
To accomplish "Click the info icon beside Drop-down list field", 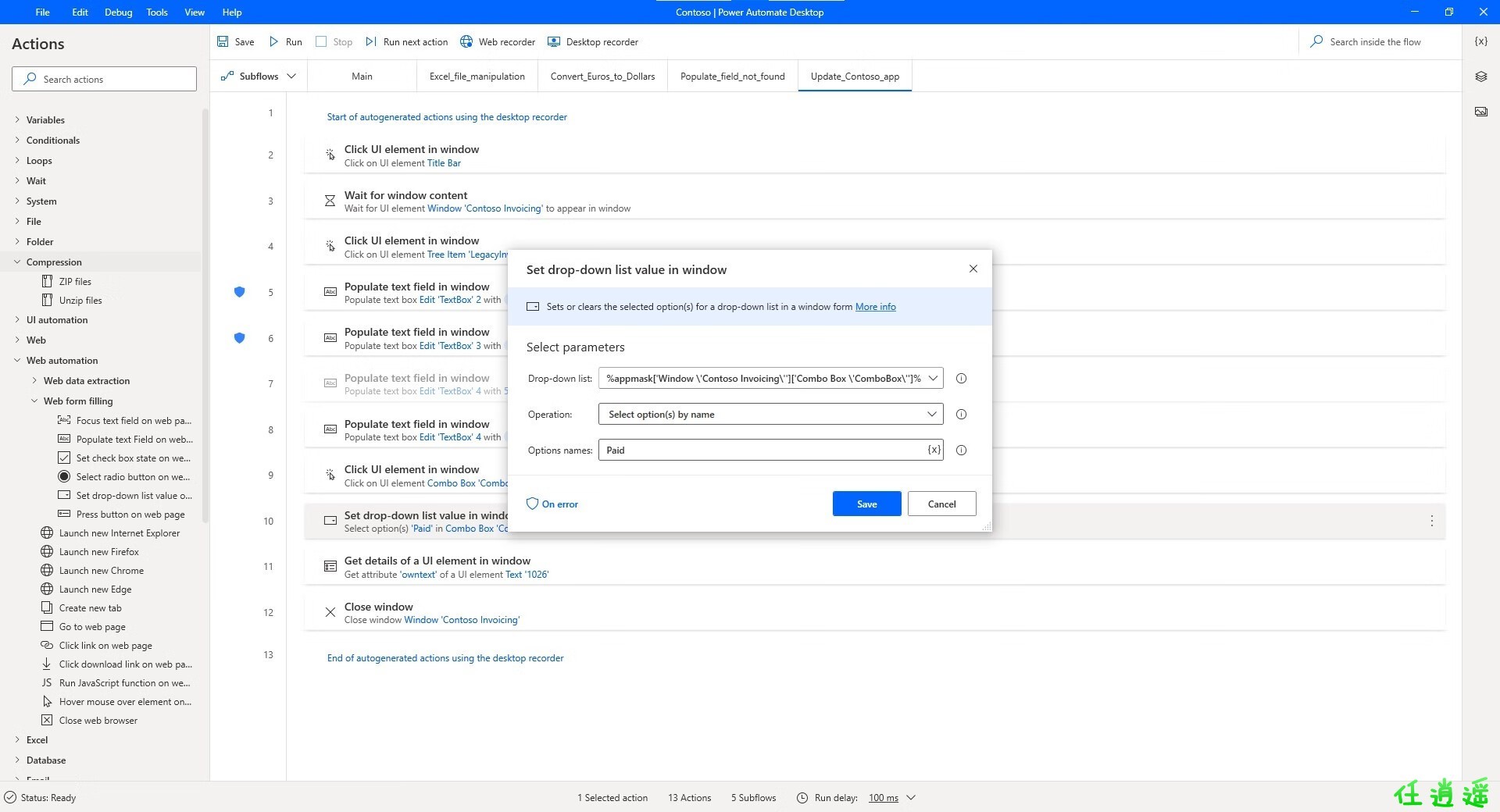I will point(961,379).
